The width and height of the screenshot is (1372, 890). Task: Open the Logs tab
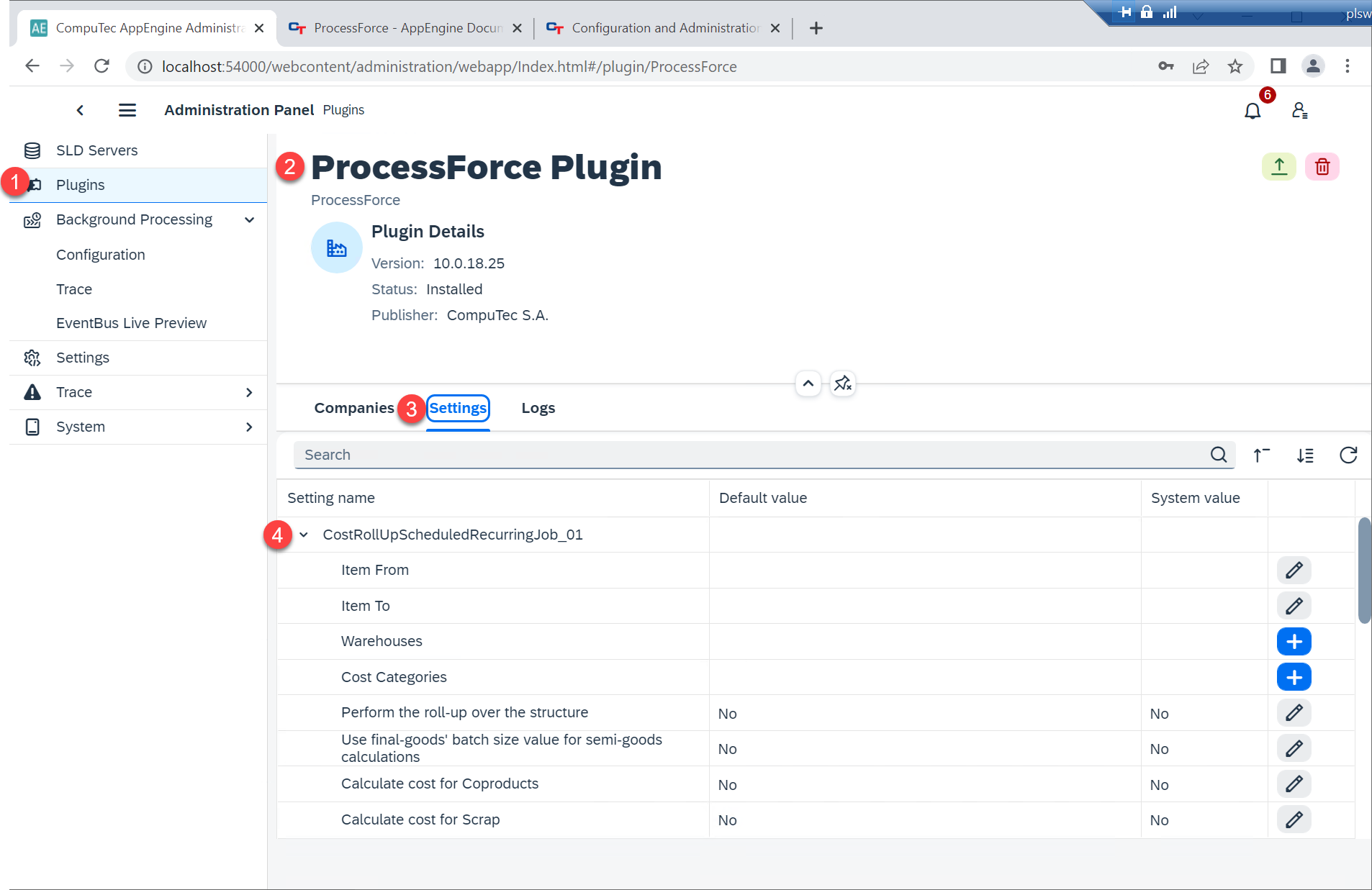coord(538,408)
